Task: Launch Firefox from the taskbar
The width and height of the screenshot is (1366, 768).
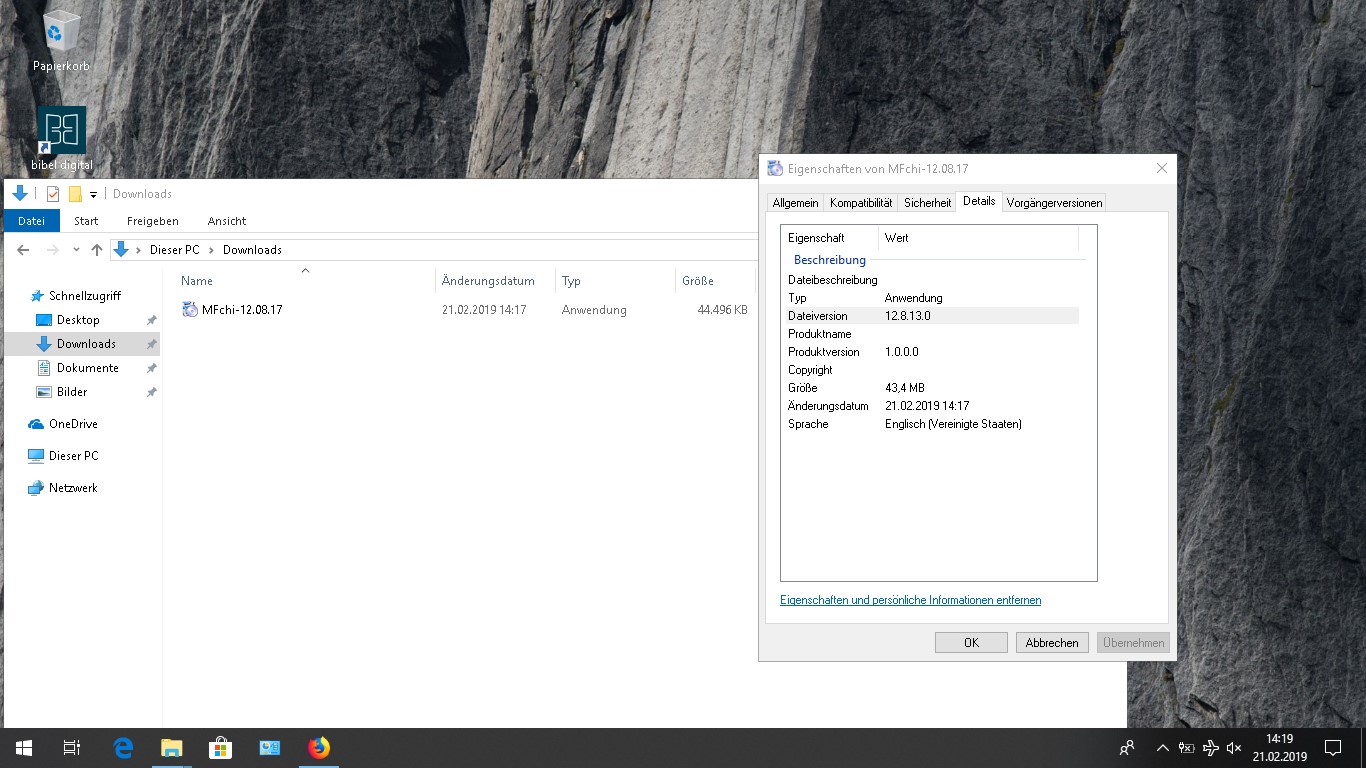Action: pyautogui.click(x=319, y=748)
